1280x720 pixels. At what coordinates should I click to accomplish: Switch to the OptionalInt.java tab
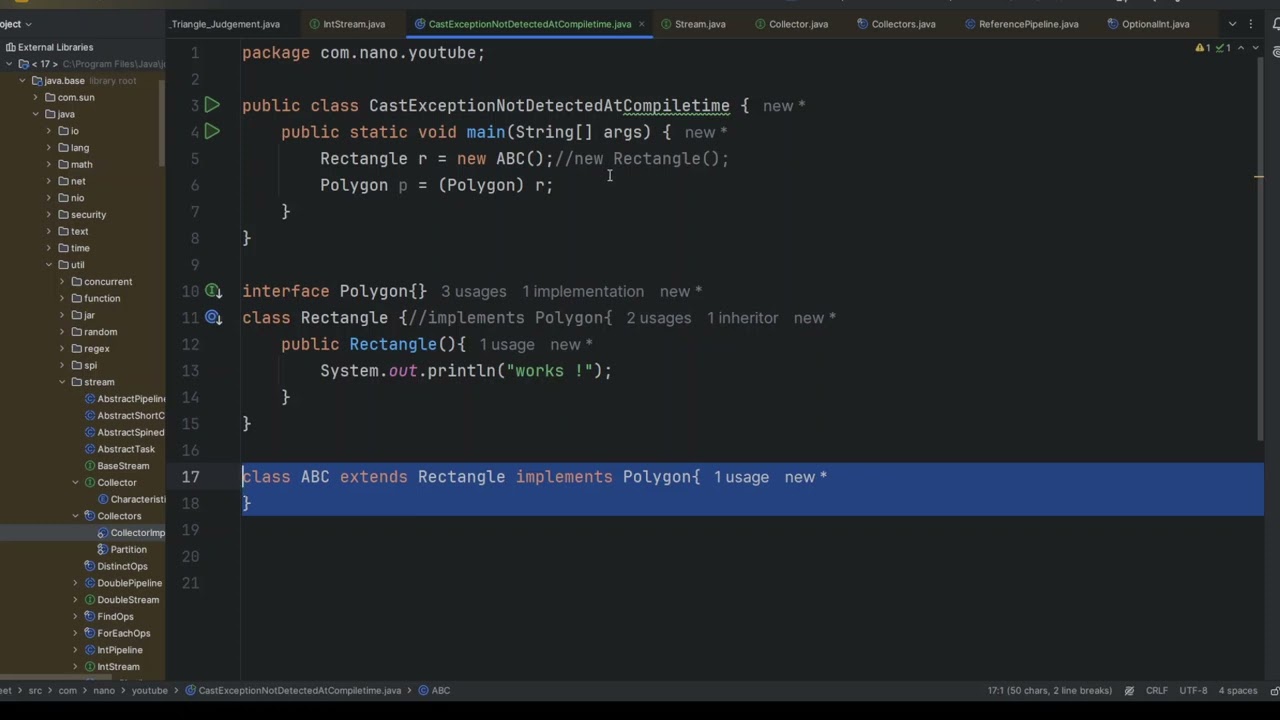click(1147, 24)
